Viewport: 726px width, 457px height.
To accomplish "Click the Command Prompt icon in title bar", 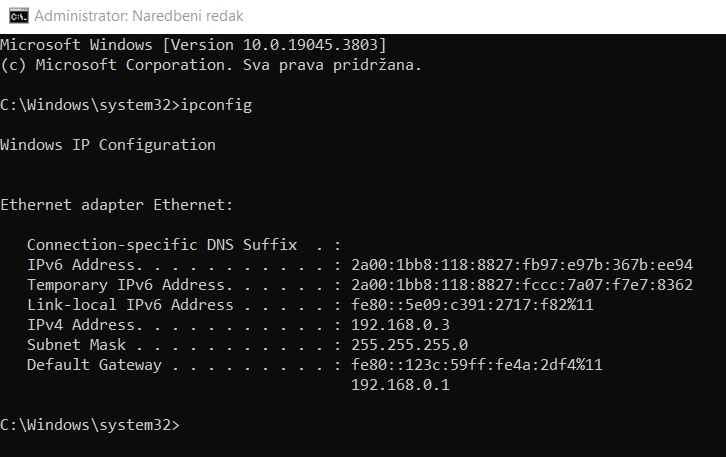I will click(19, 16).
